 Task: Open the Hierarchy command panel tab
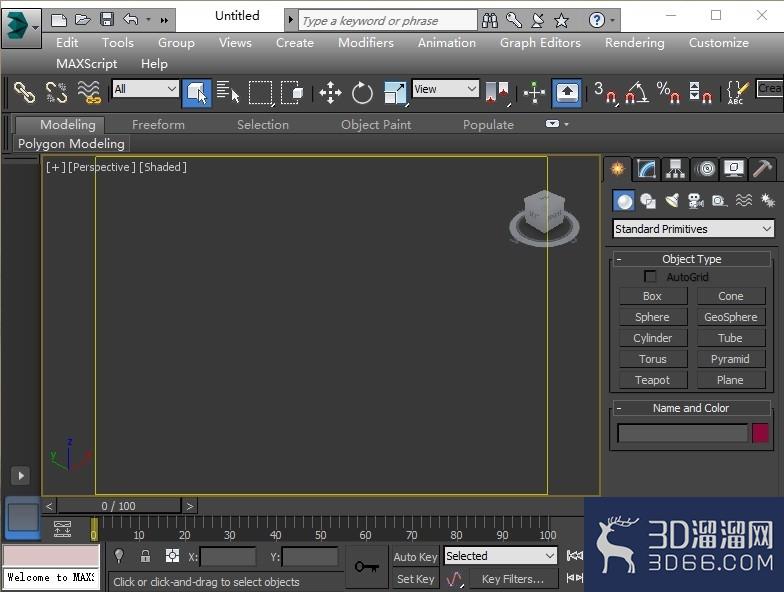(675, 168)
